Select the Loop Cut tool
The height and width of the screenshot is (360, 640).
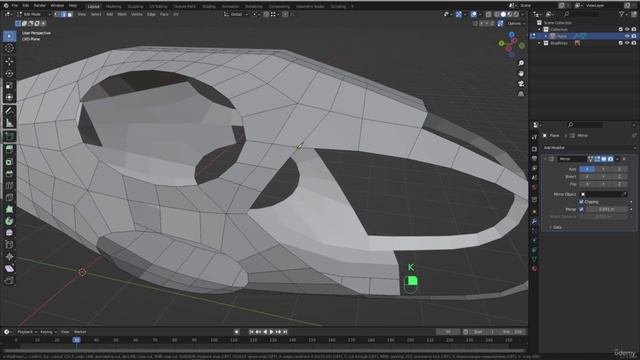point(9,186)
